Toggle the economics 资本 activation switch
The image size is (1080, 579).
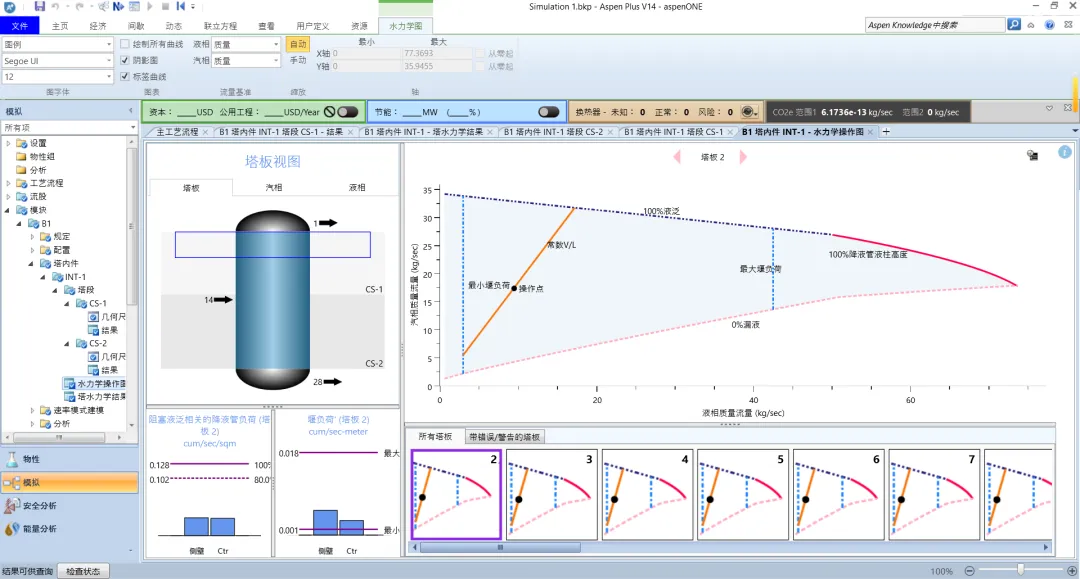(347, 112)
